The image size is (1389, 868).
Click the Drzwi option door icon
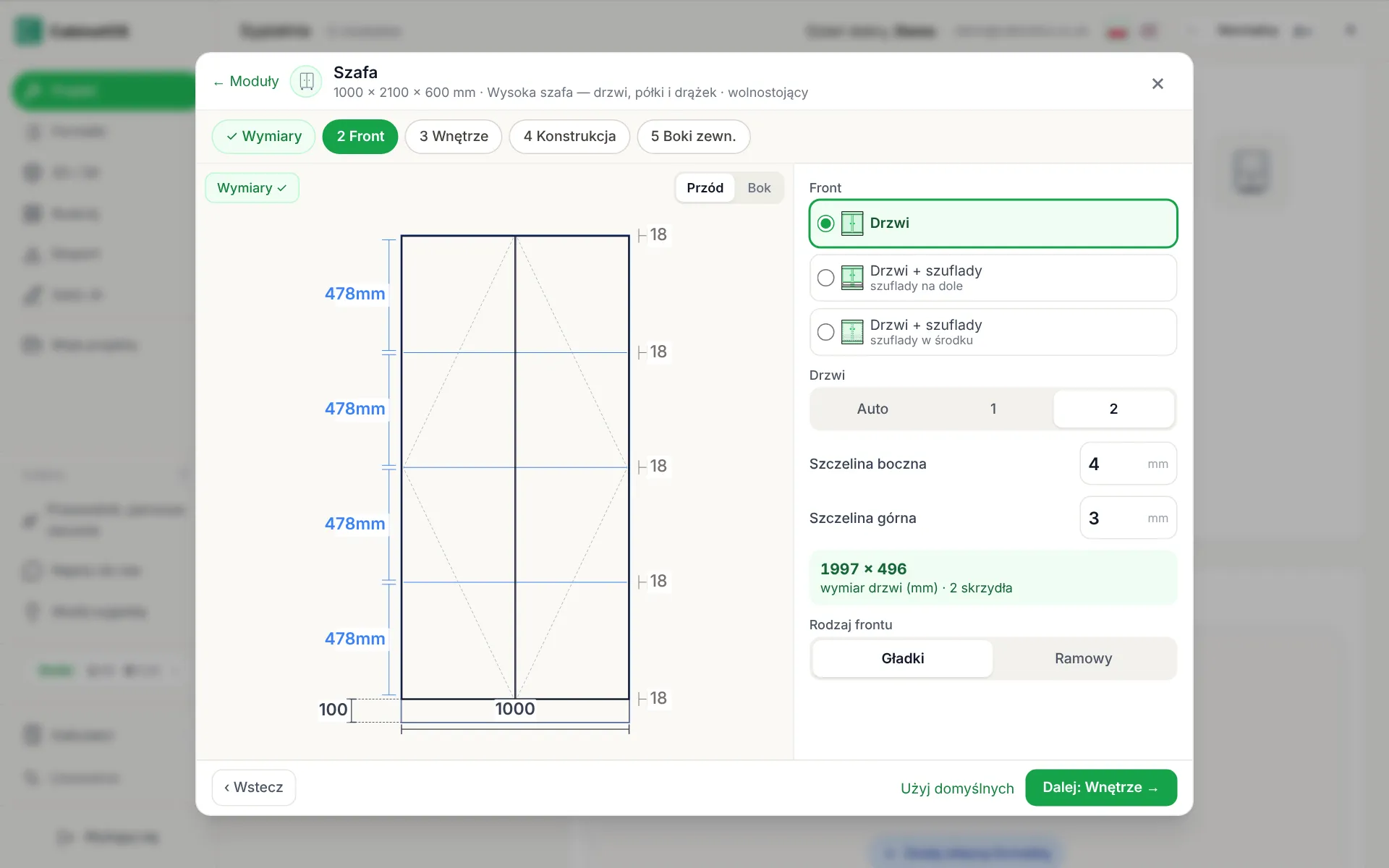[852, 224]
